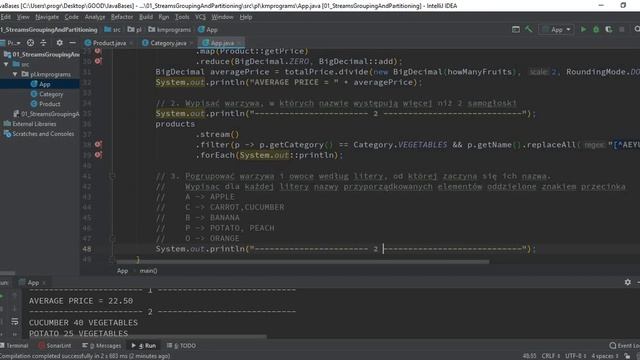Open the project structure icon left of hammer
The width and height of the screenshot is (640, 360).
tap(516, 29)
